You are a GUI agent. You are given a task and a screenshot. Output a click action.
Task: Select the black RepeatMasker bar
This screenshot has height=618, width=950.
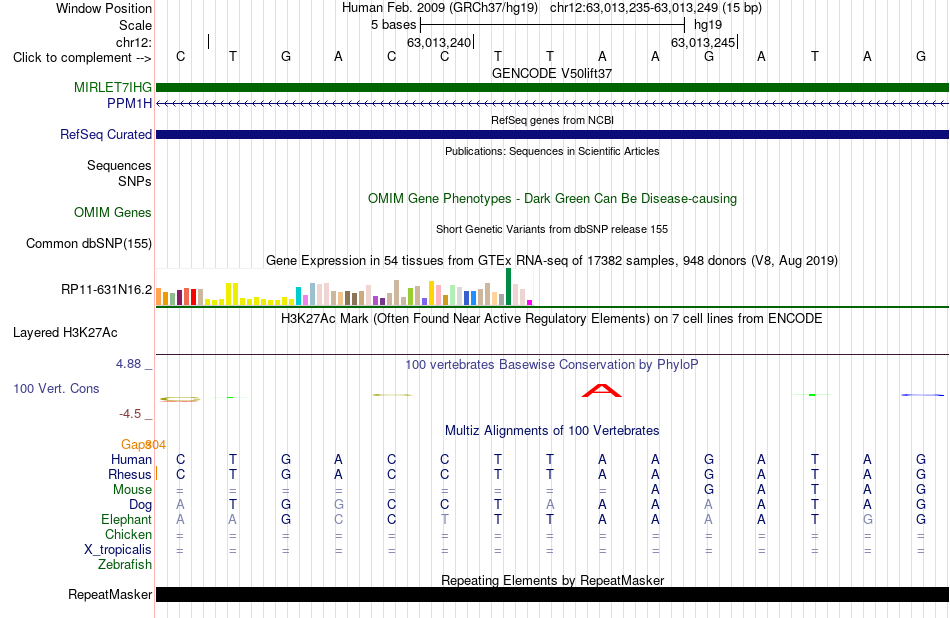[552, 594]
